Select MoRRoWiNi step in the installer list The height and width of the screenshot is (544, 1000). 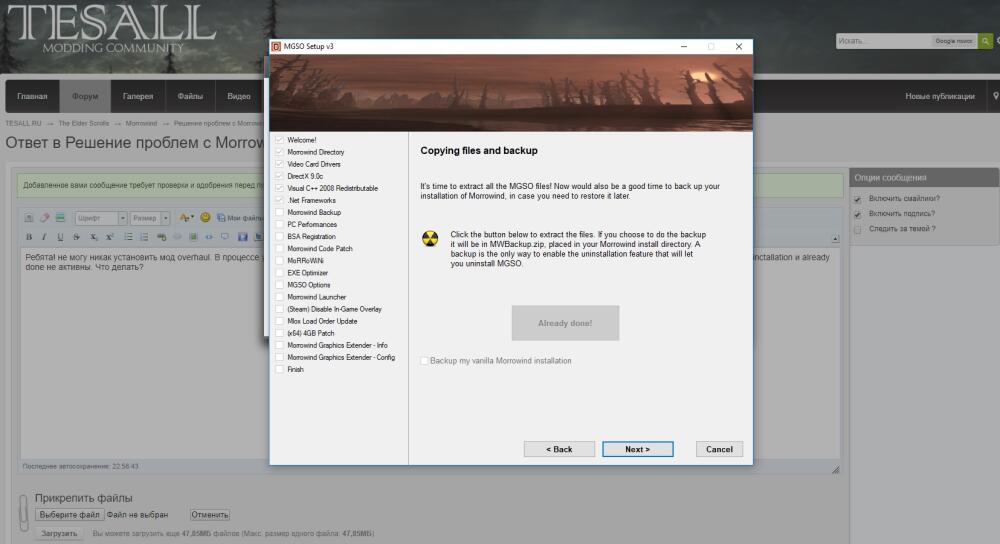tap(305, 261)
